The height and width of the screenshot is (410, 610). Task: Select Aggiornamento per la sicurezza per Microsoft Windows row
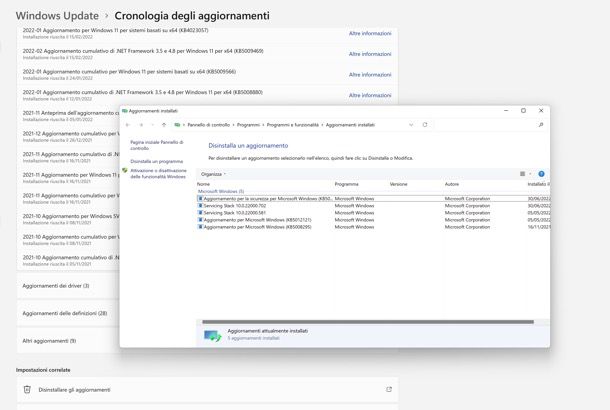[x=373, y=198]
